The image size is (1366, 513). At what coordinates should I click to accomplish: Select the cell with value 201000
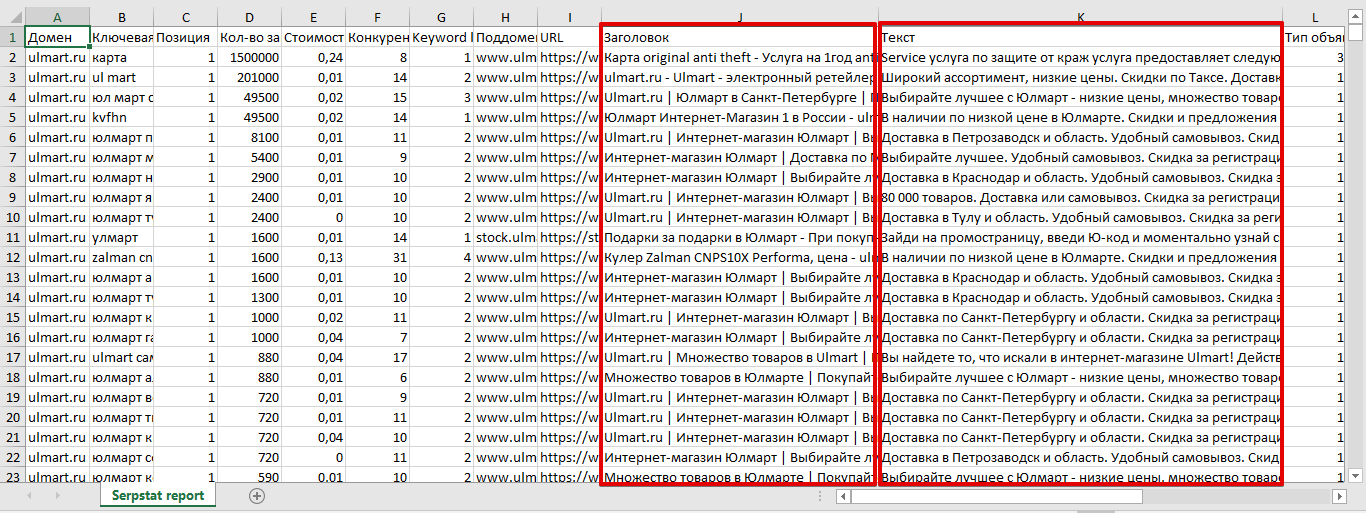(x=249, y=77)
